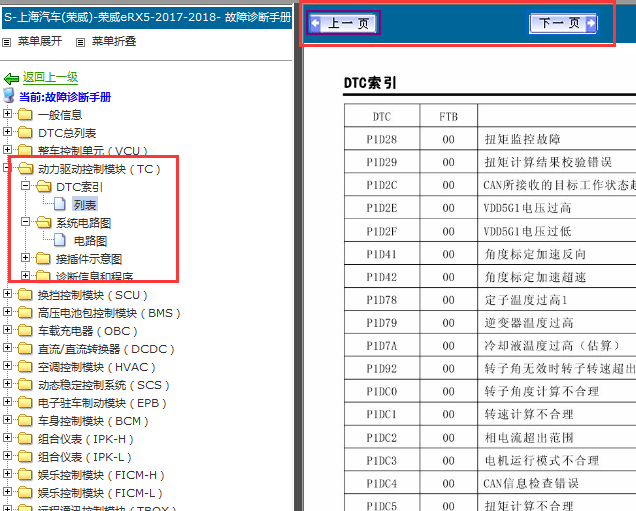
Task: Click the 空调控制模块 (HVAC) folder icon
Action: pyautogui.click(x=25, y=367)
